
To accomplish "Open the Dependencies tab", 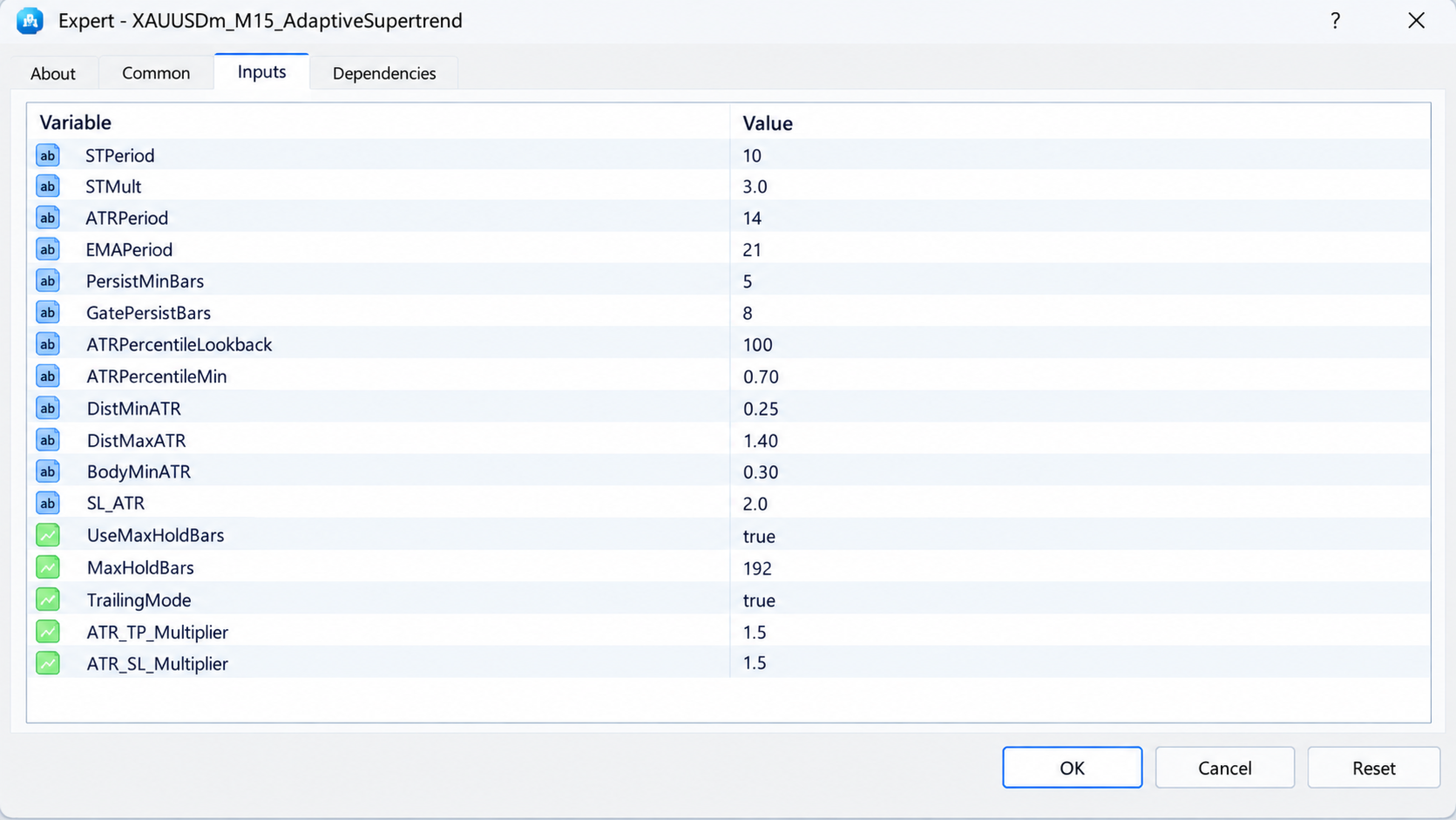I will point(384,73).
